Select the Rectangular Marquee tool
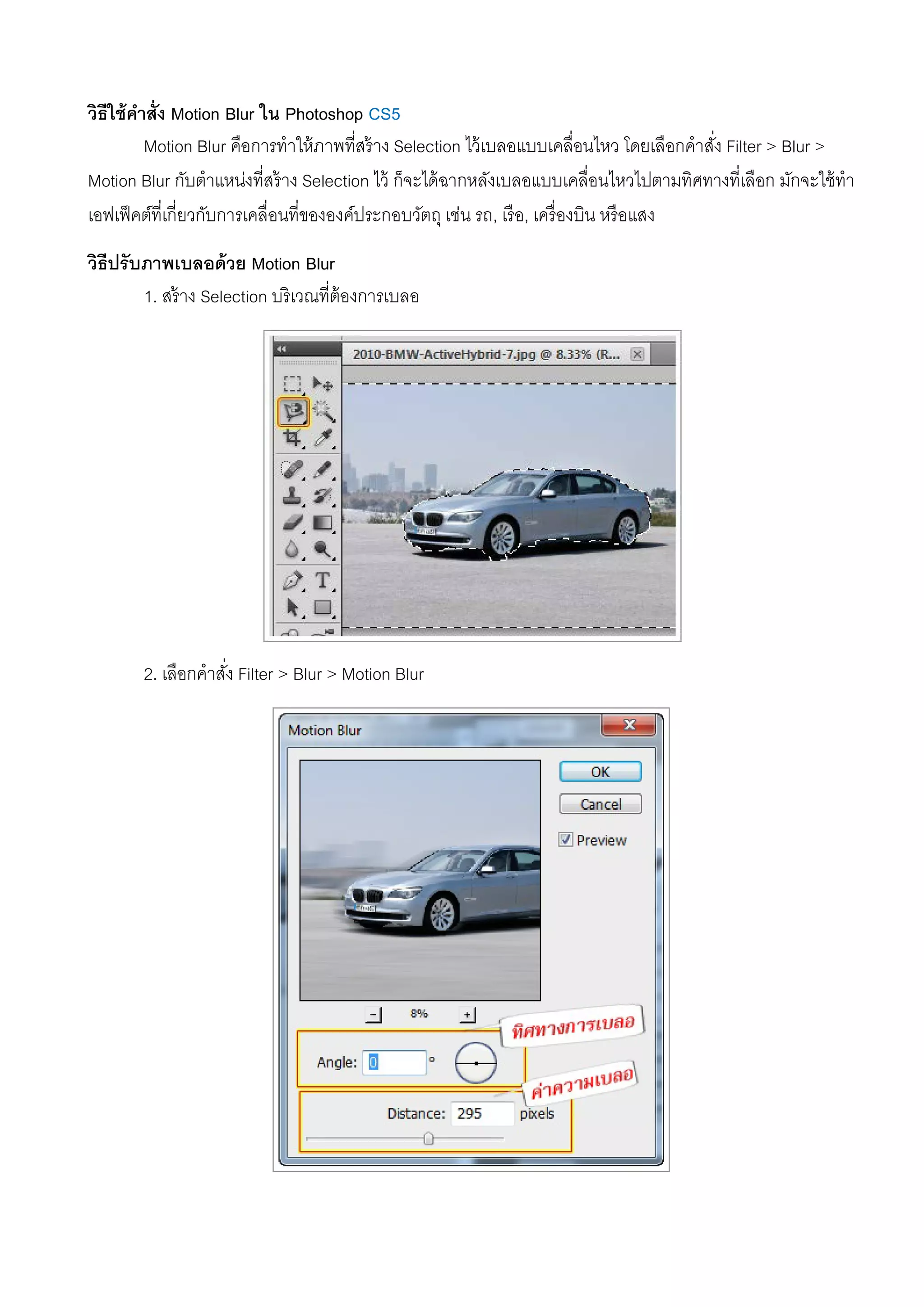This screenshot has width=924, height=1307. pyautogui.click(x=292, y=384)
